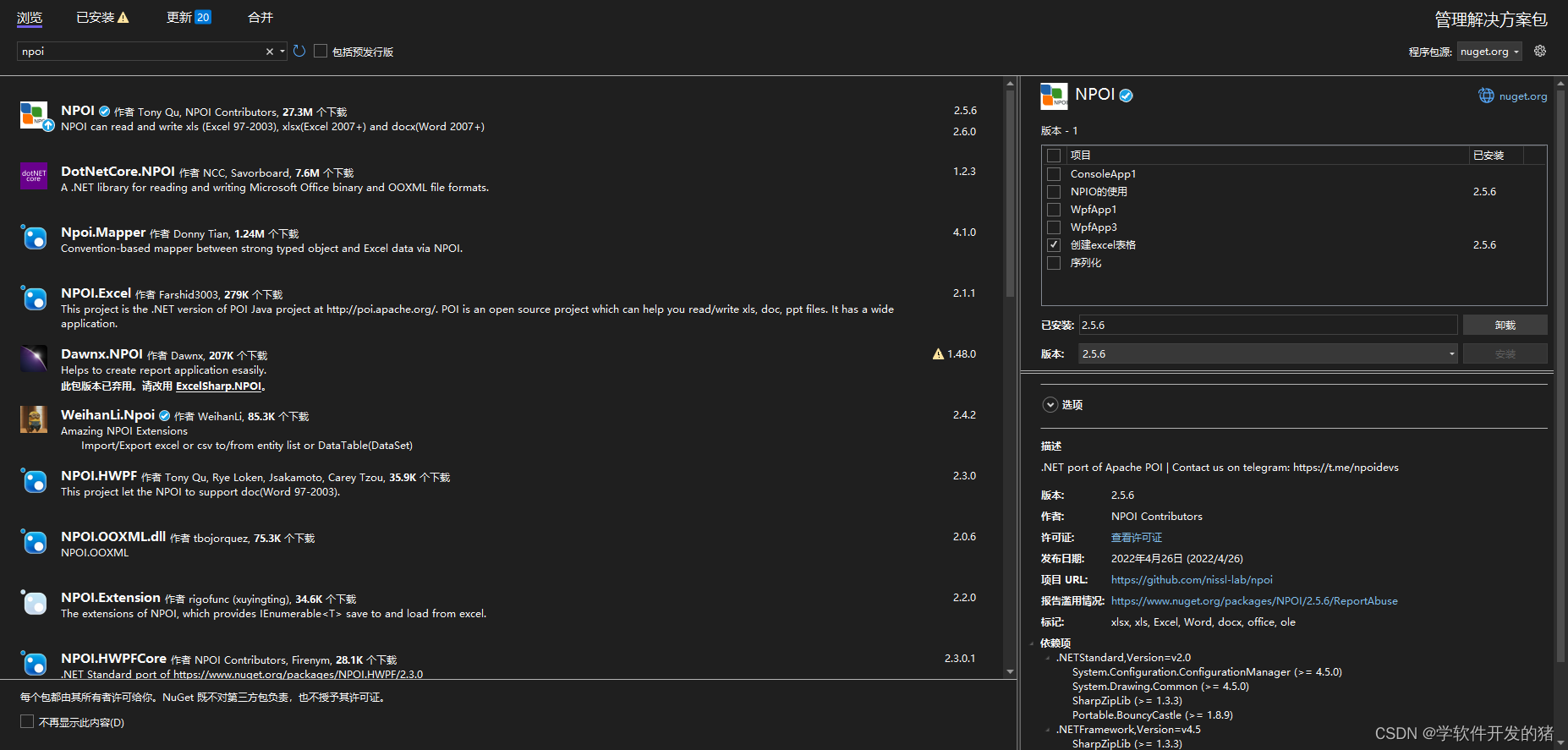Toggle 不再显示此内容(D) checkbox

27,721
